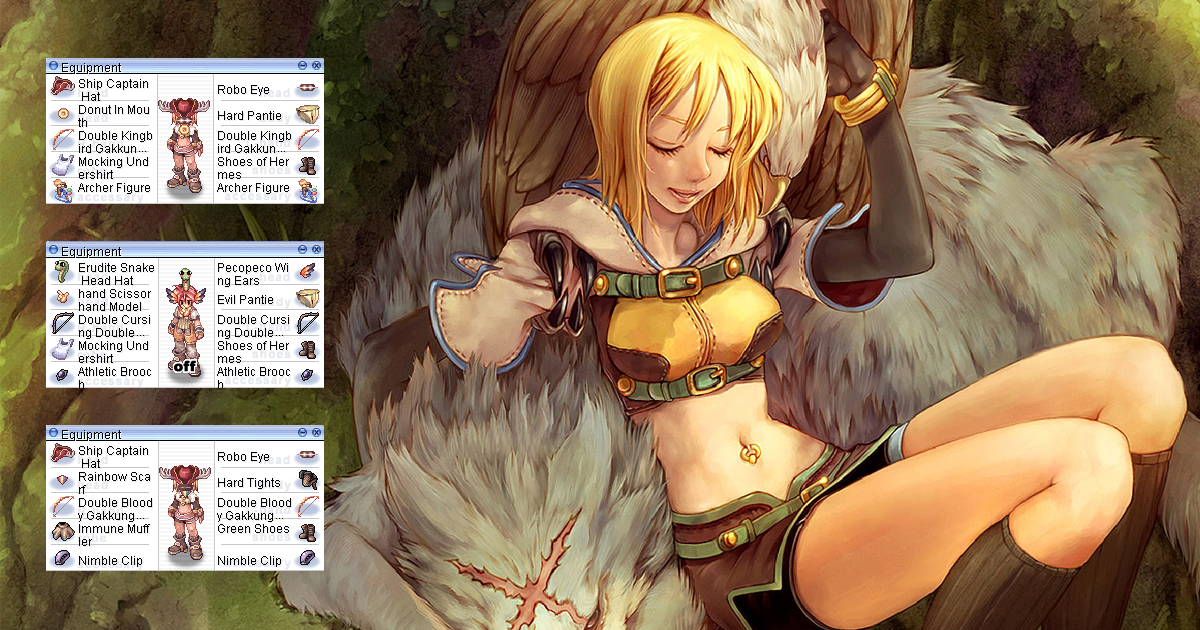
Task: Click Ship Captain Hat text in bottom Equipment window
Action: (x=113, y=457)
